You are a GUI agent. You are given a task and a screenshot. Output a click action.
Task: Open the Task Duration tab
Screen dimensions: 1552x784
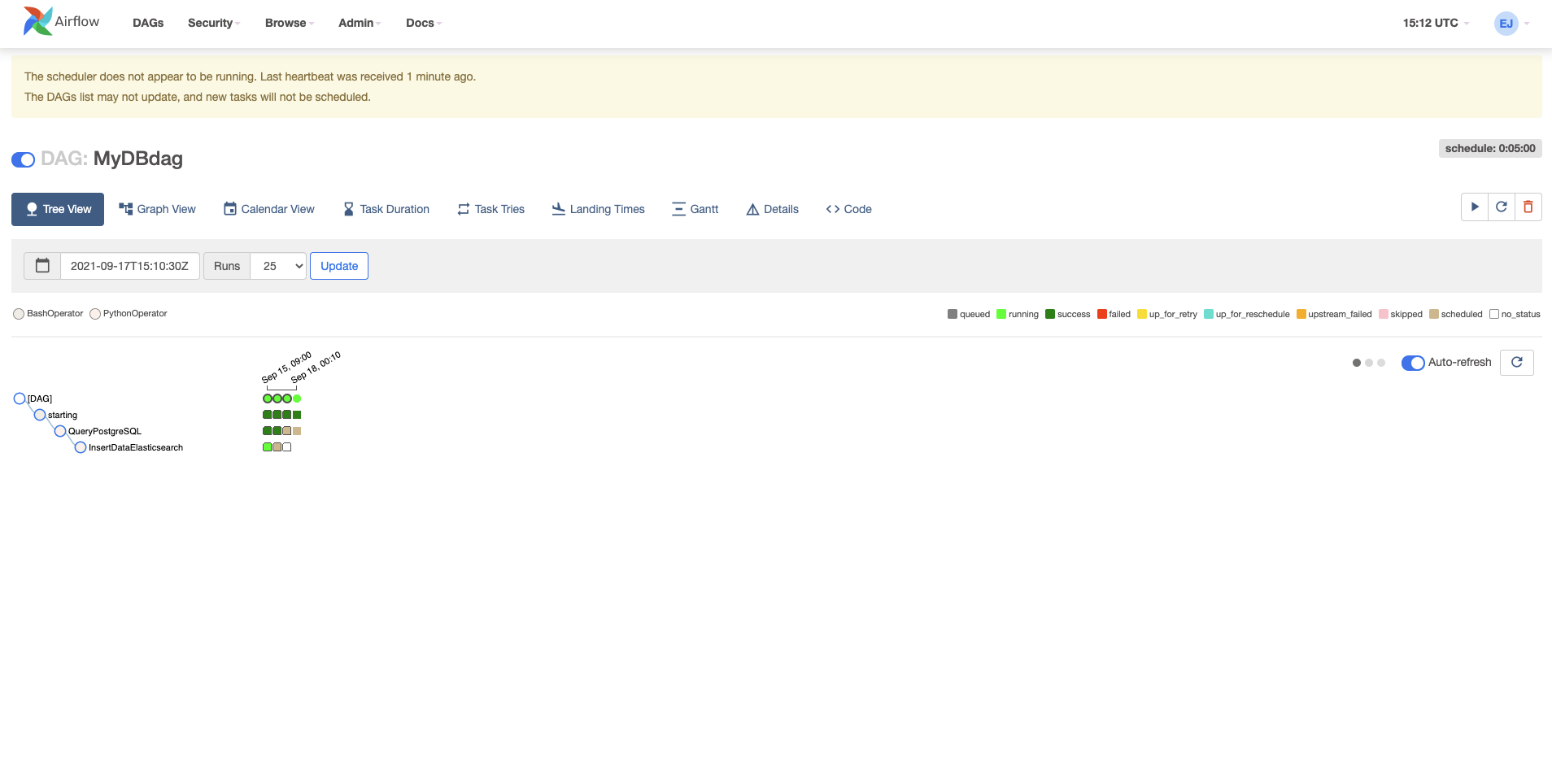pyautogui.click(x=386, y=209)
